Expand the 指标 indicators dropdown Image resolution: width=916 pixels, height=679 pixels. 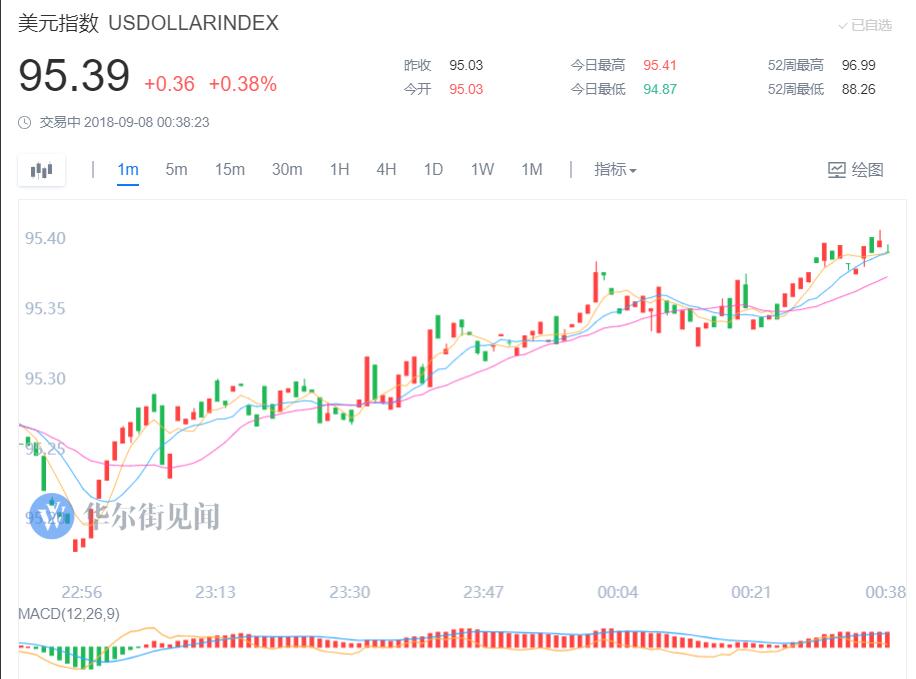click(x=615, y=170)
